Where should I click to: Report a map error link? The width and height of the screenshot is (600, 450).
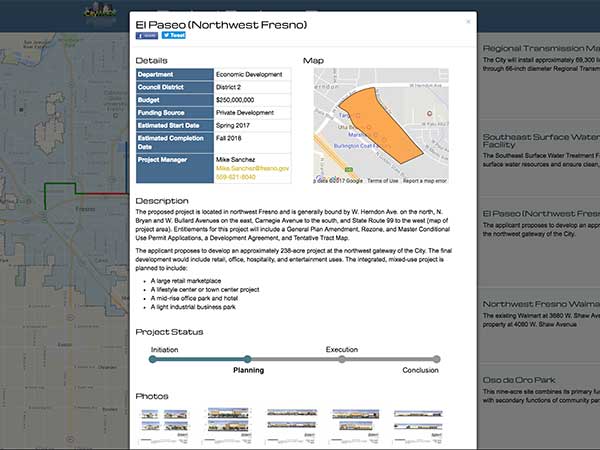[x=425, y=181]
